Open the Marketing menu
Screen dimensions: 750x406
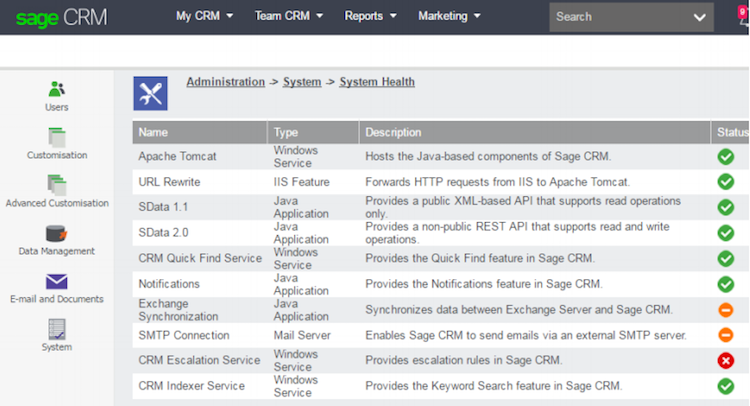[449, 16]
